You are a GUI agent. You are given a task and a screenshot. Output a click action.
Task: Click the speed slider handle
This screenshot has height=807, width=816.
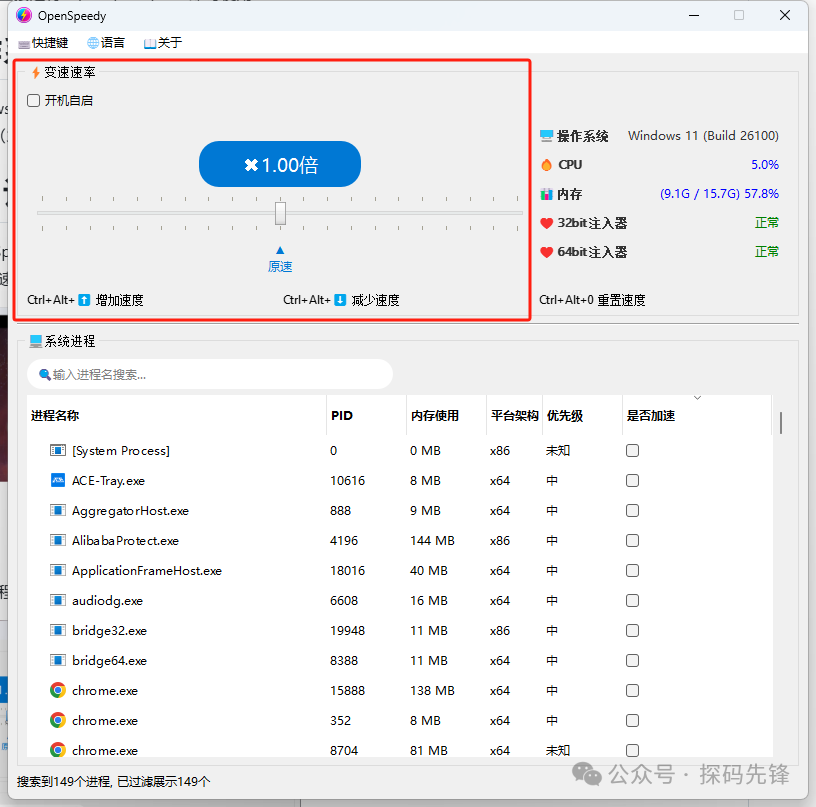click(280, 213)
